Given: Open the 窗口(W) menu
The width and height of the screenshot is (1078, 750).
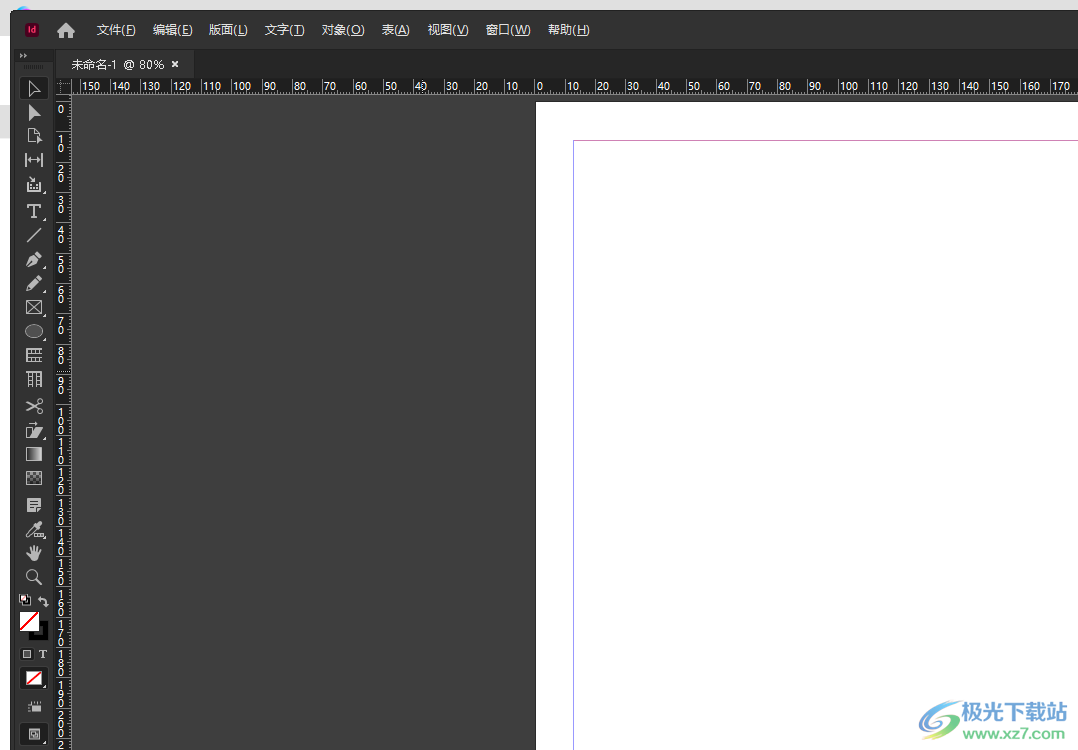Looking at the screenshot, I should 508,30.
